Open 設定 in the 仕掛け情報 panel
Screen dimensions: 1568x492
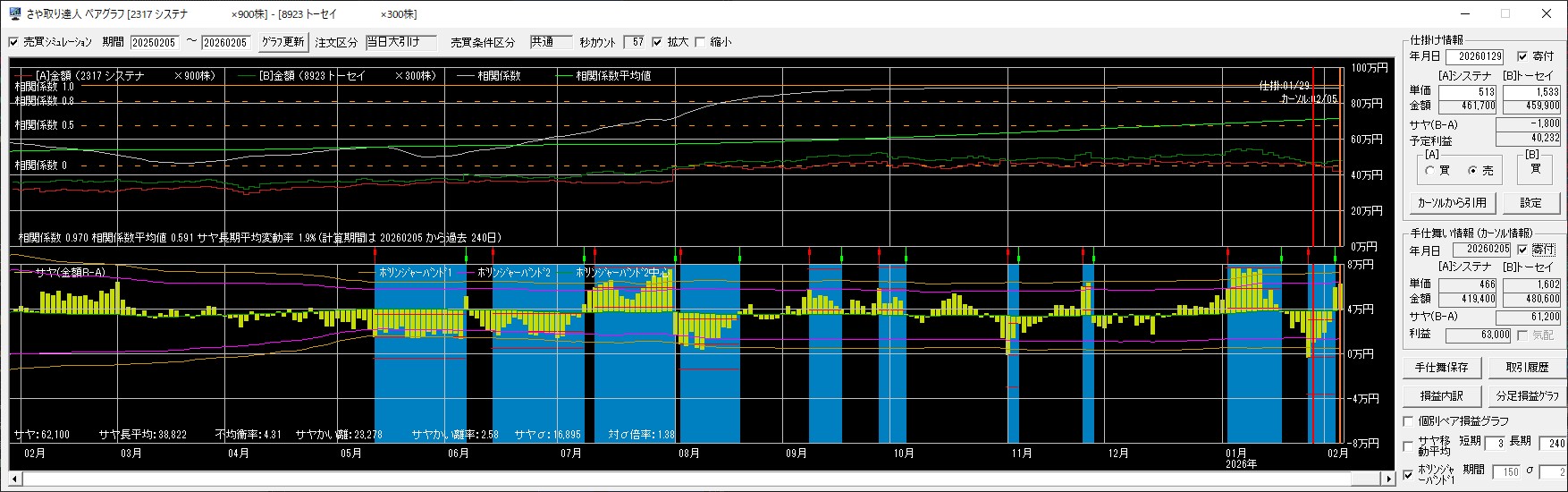click(x=1532, y=203)
